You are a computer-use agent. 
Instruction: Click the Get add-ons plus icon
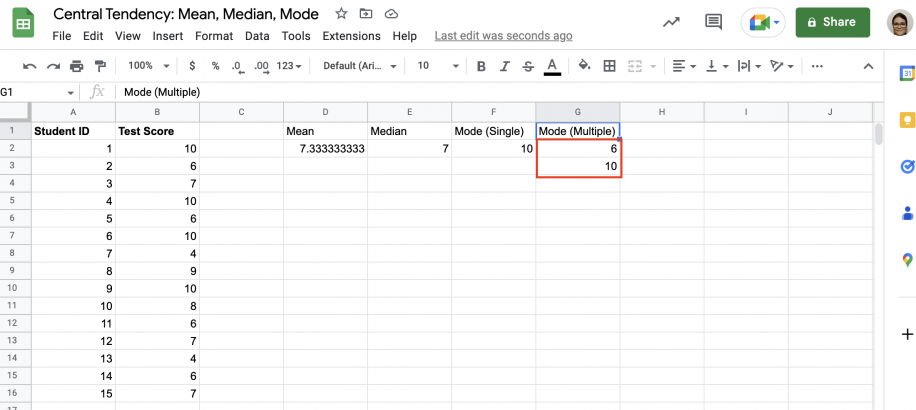pos(907,335)
